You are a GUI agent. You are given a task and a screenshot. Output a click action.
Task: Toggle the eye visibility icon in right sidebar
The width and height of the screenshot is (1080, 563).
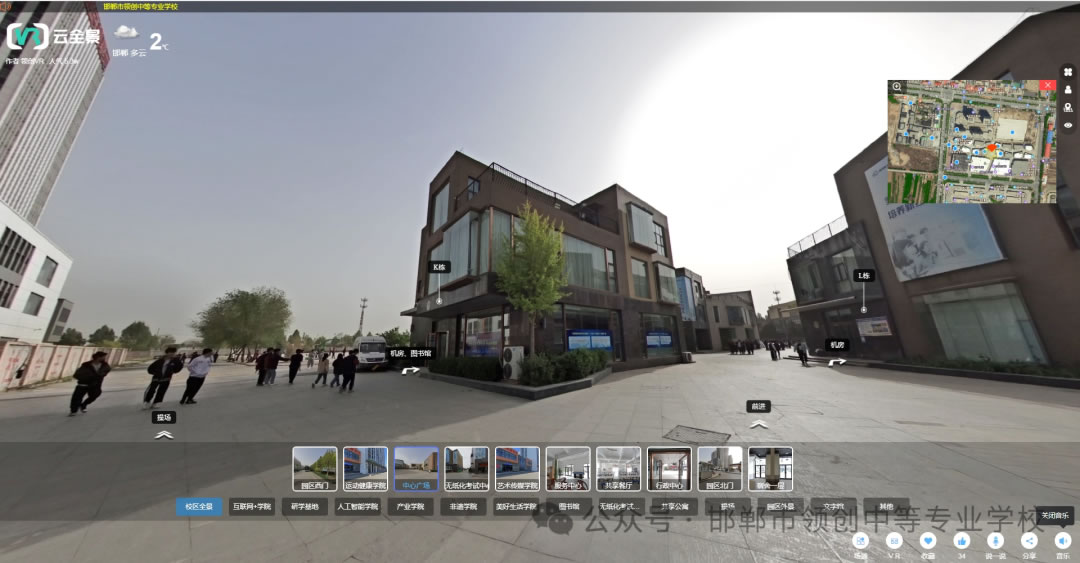[1068, 125]
